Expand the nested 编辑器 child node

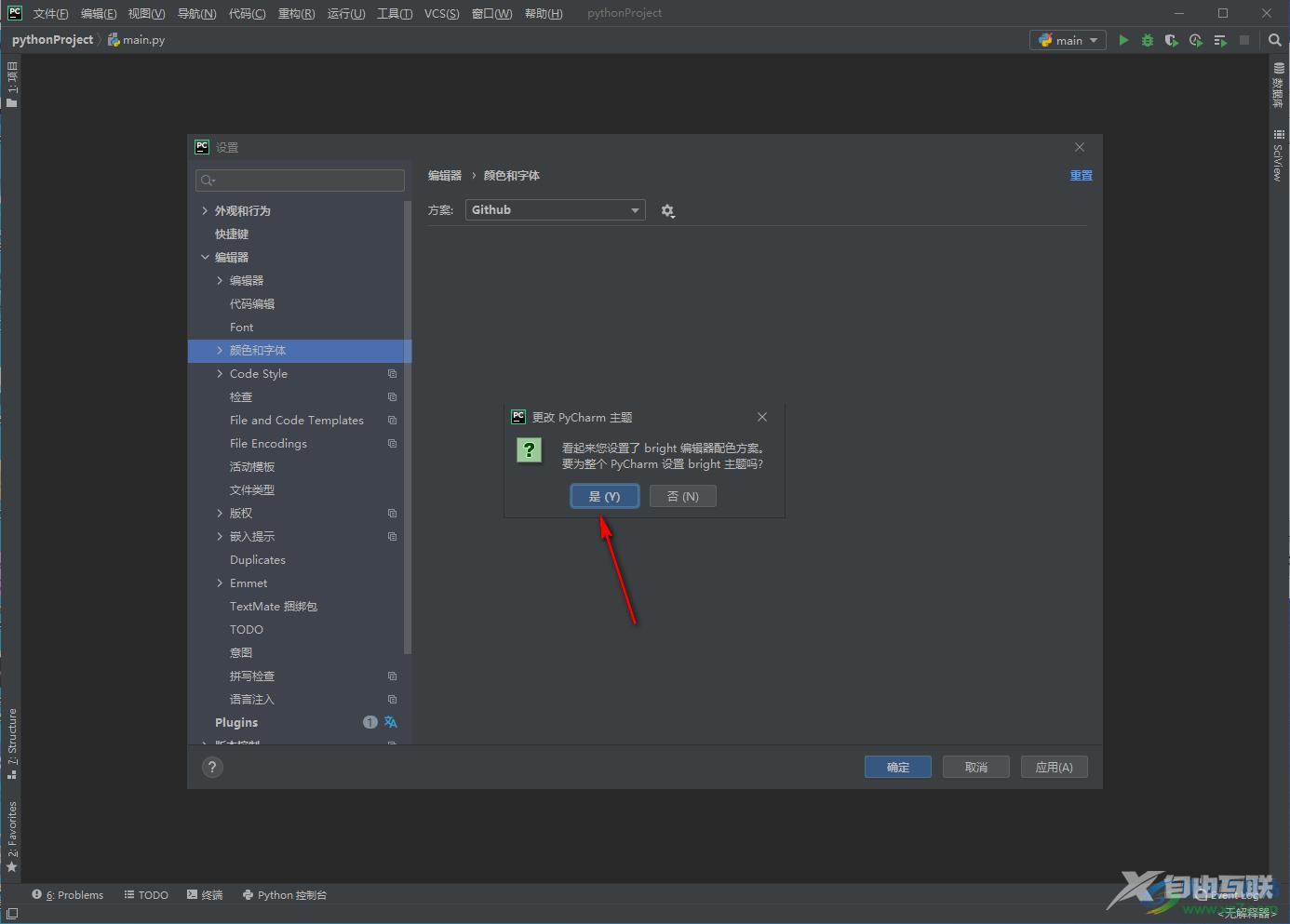pyautogui.click(x=220, y=281)
